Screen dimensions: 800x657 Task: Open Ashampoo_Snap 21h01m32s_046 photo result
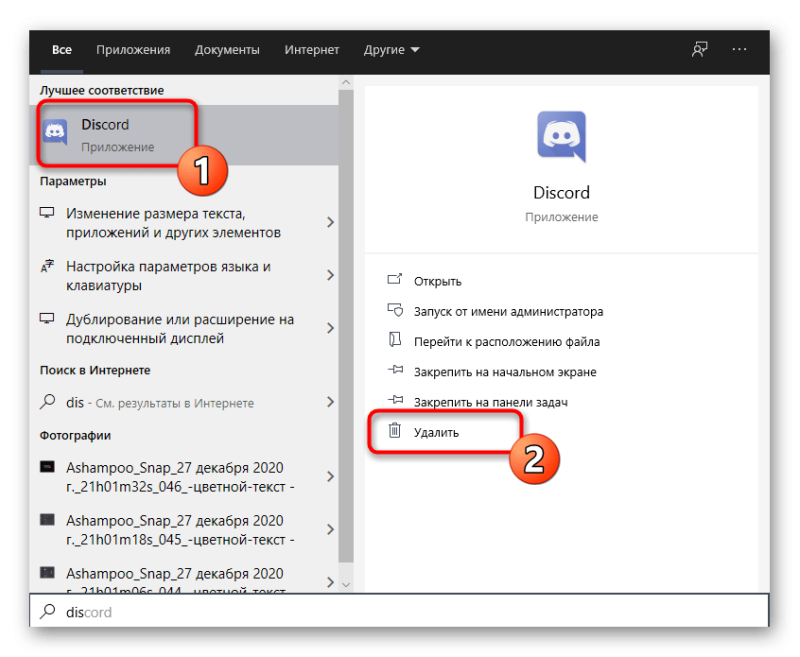point(184,477)
